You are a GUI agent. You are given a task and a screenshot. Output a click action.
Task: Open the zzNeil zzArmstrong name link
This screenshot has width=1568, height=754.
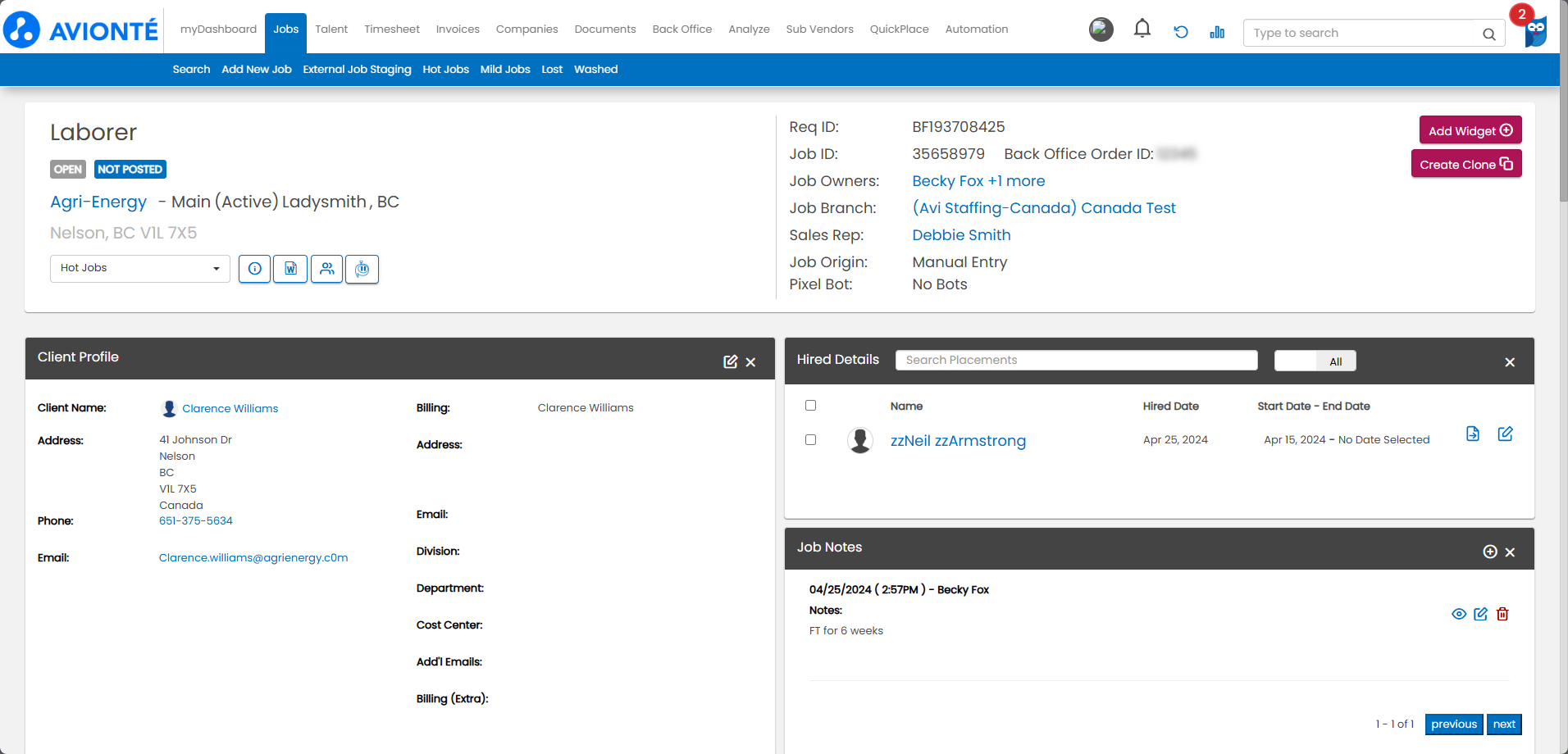pos(958,441)
